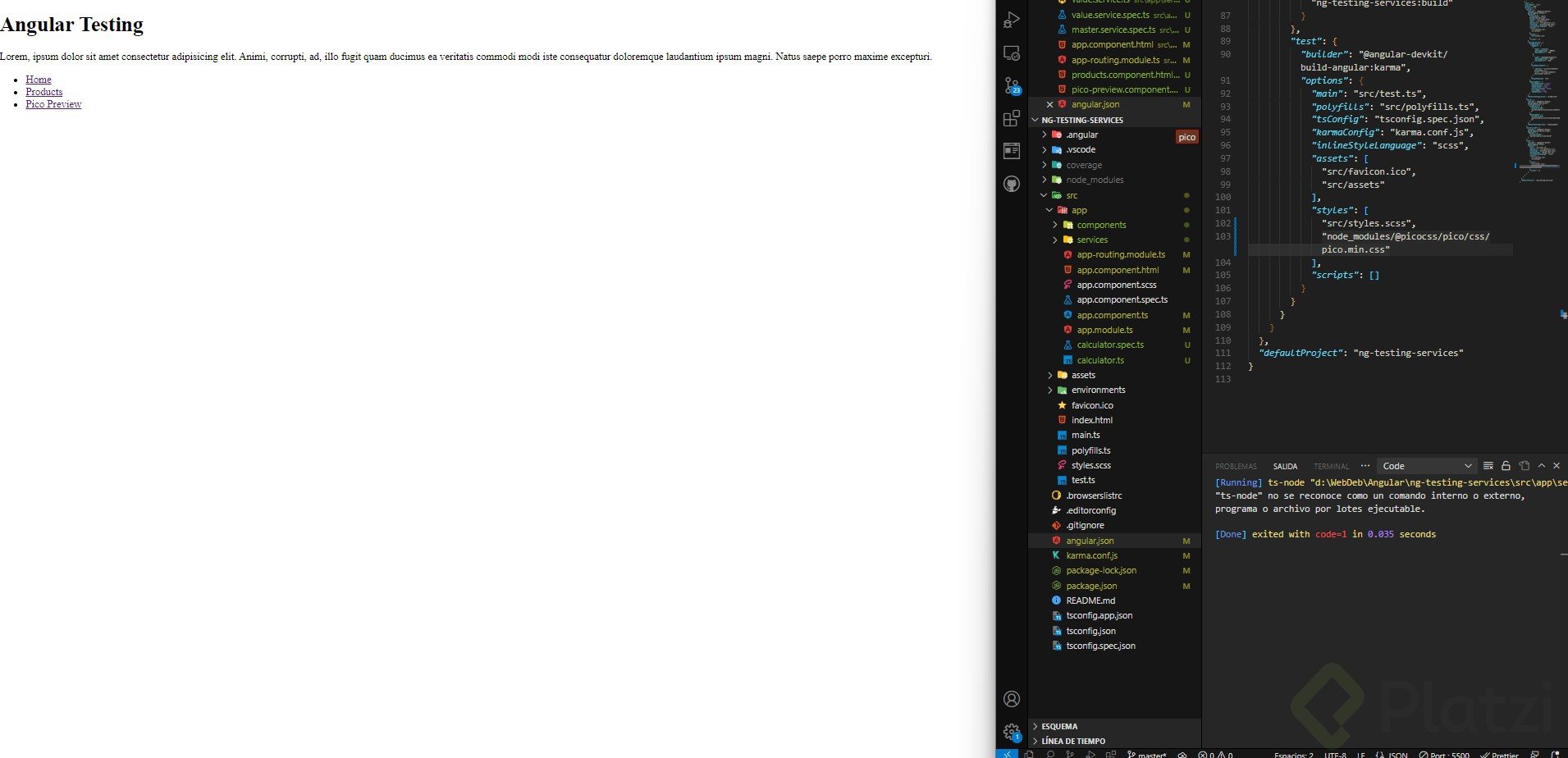The height and width of the screenshot is (758, 1568).
Task: Click the Port 5500 Live Server status item
Action: tap(1444, 754)
